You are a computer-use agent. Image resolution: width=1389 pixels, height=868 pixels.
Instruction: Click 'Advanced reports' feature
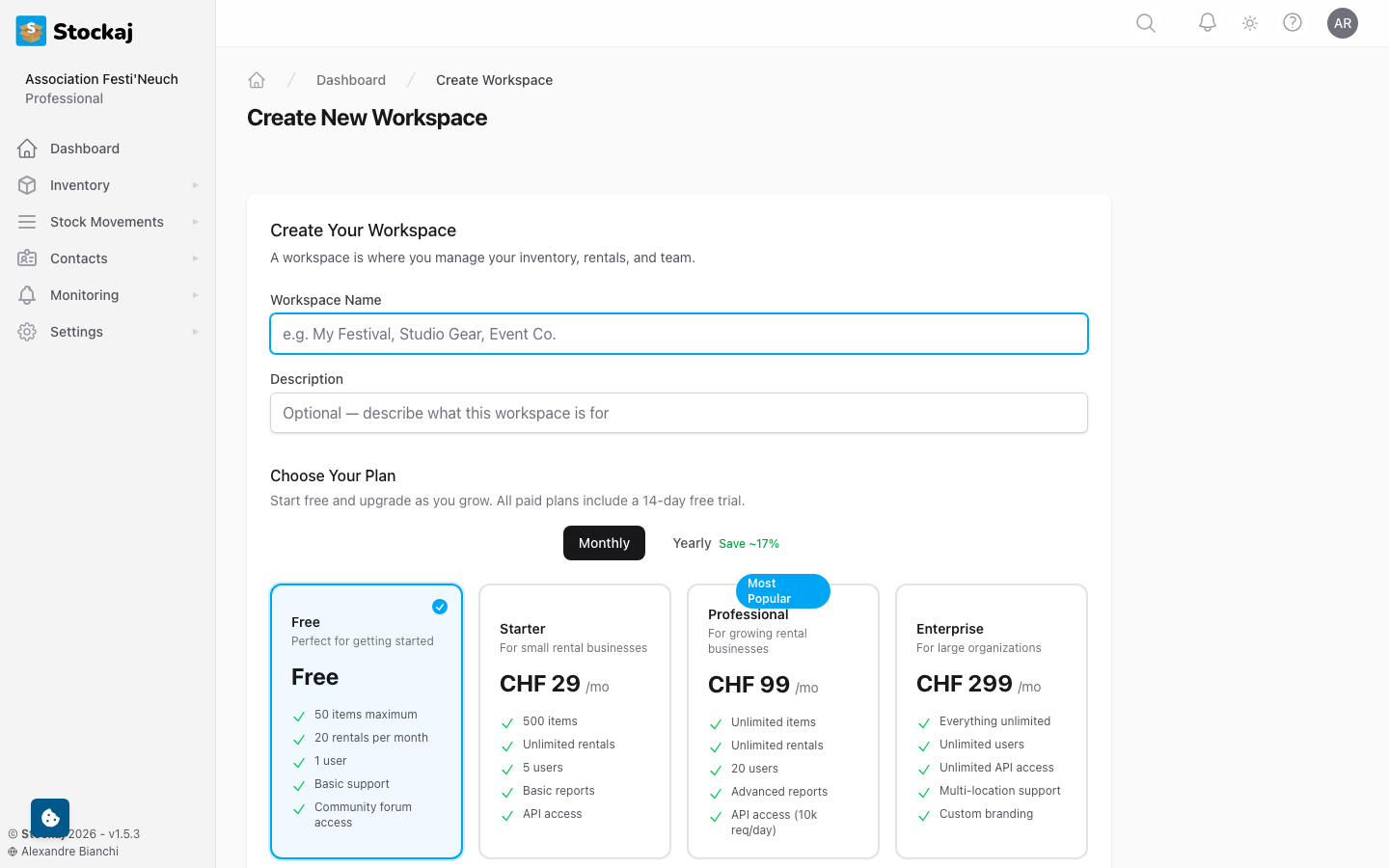(x=779, y=792)
